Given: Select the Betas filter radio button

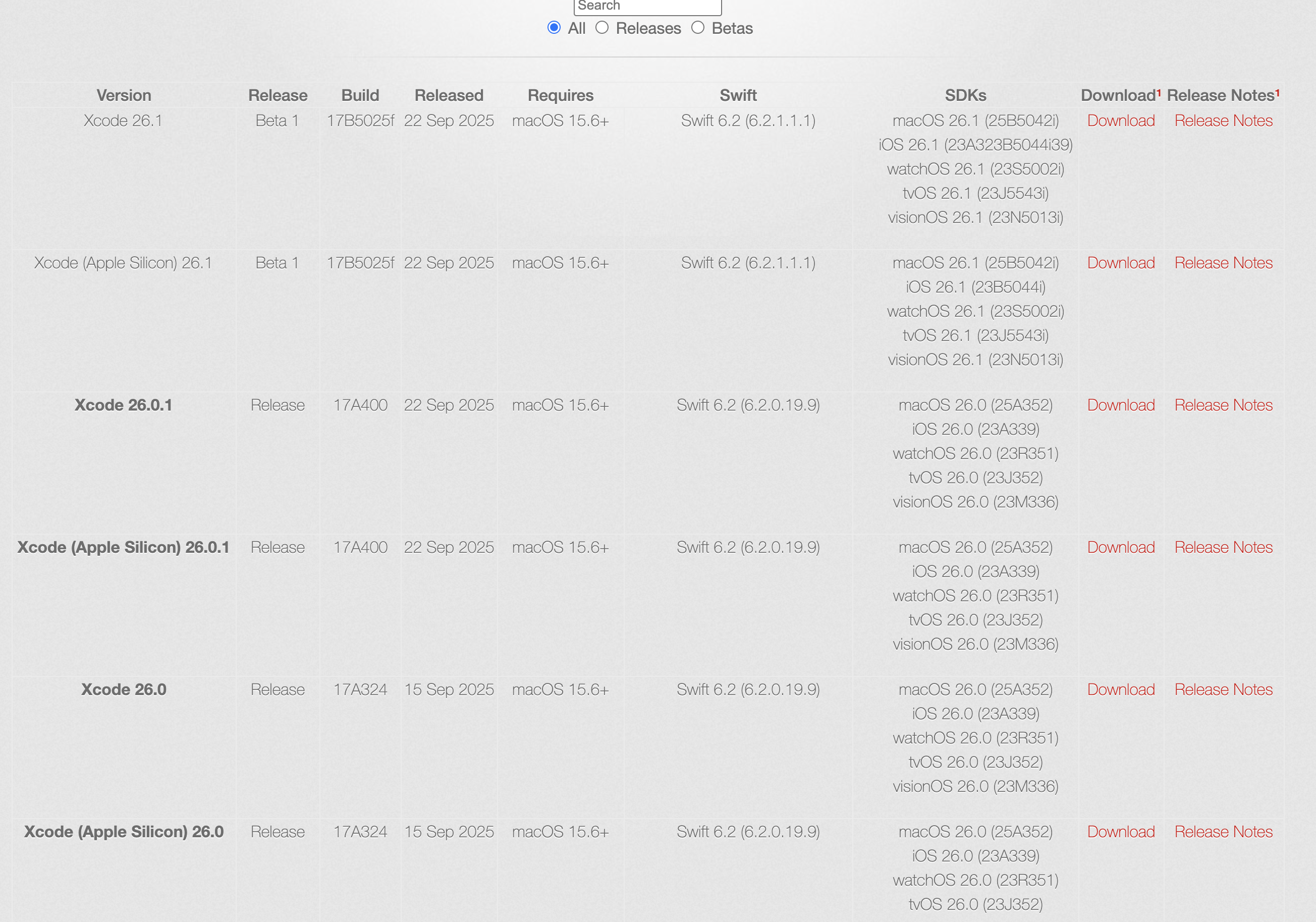Looking at the screenshot, I should pos(697,28).
